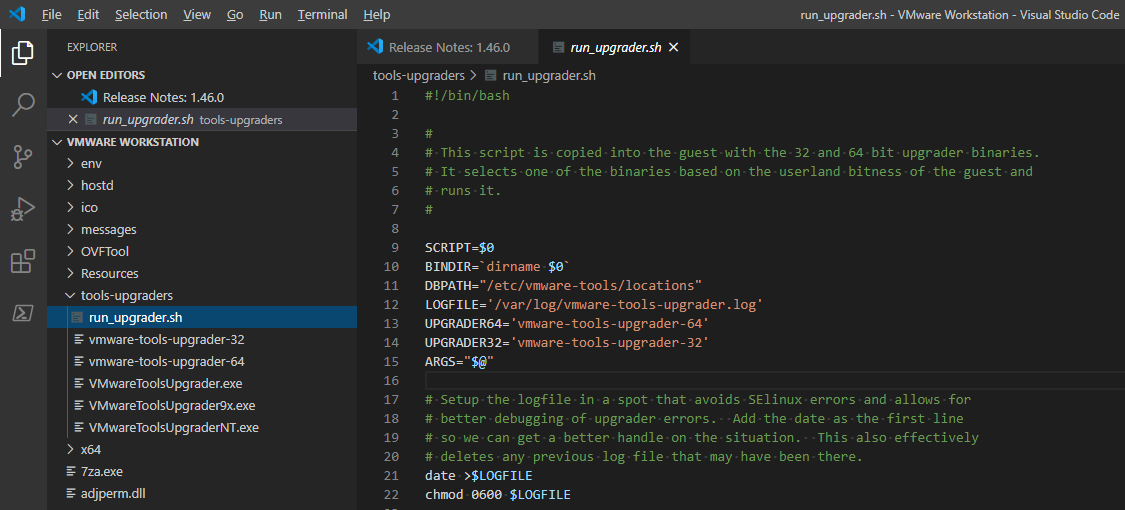1125x510 pixels.
Task: Click the ARGS="$@" line
Action: 460,362
